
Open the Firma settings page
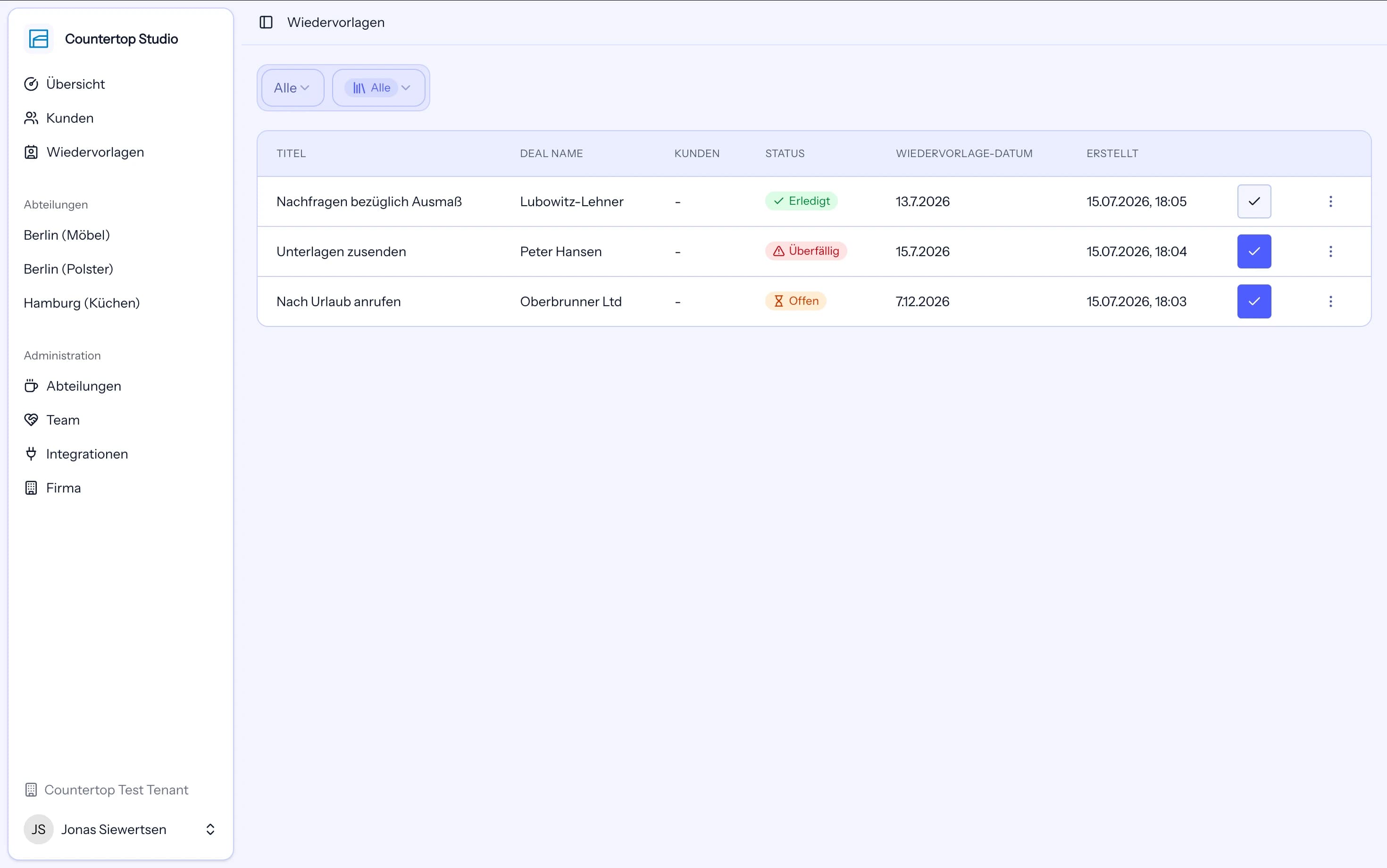64,488
